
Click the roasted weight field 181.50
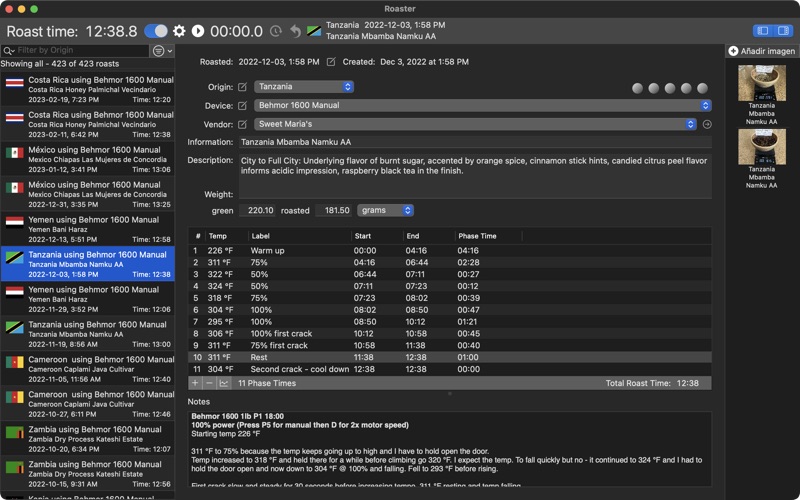[x=333, y=210]
